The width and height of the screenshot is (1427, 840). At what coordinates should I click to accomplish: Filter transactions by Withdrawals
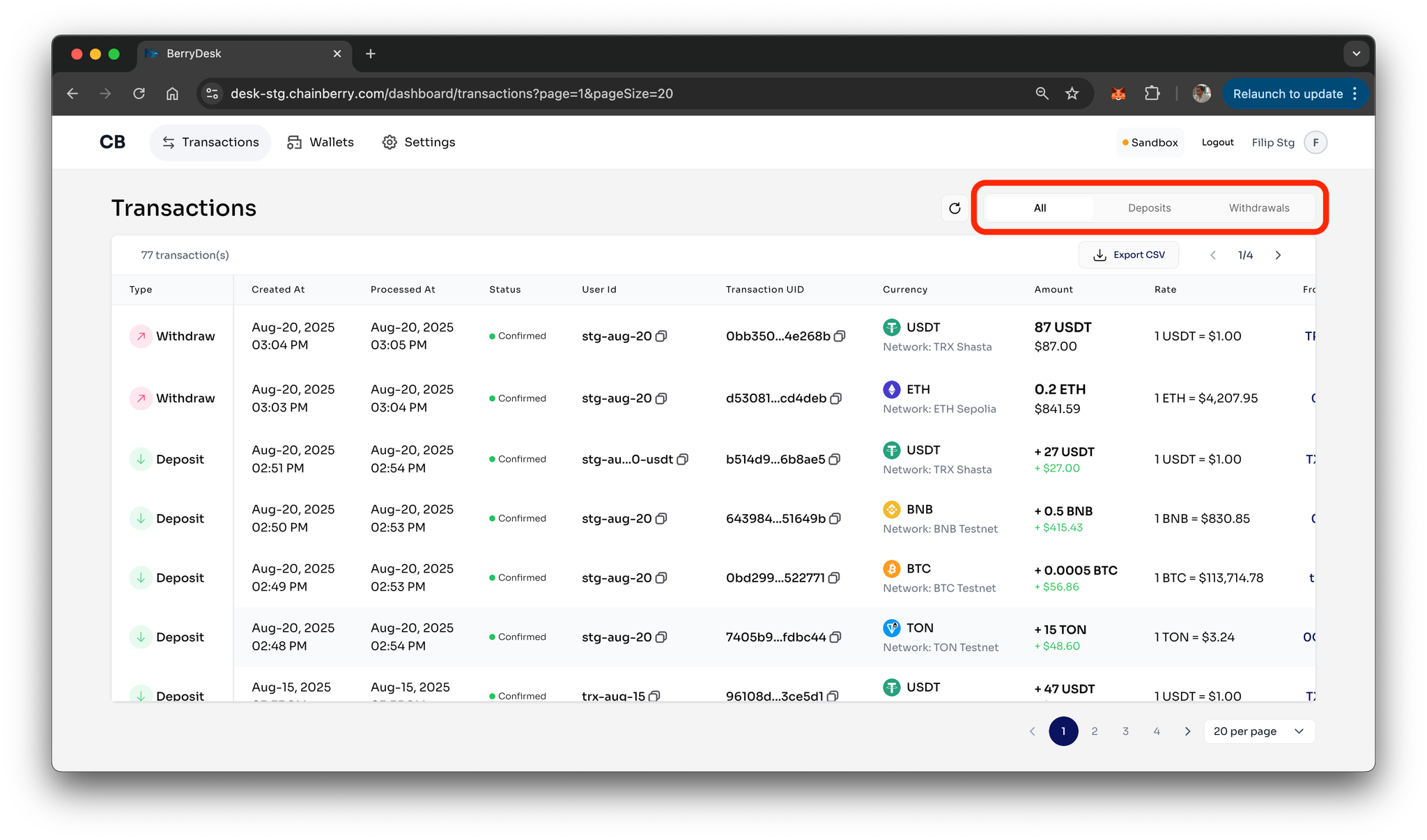click(1258, 208)
